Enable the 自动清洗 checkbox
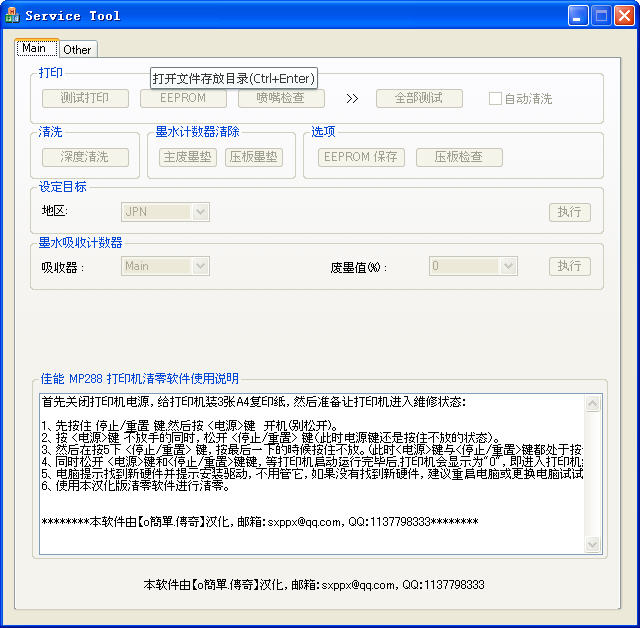 pyautogui.click(x=495, y=99)
